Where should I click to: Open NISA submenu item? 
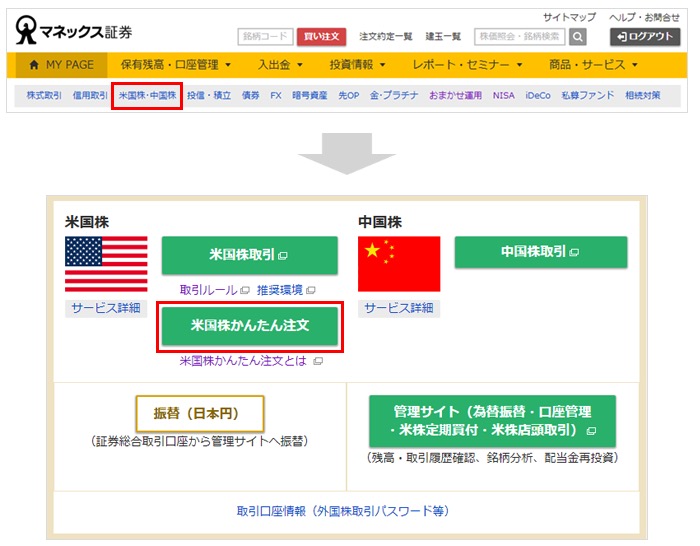[504, 95]
